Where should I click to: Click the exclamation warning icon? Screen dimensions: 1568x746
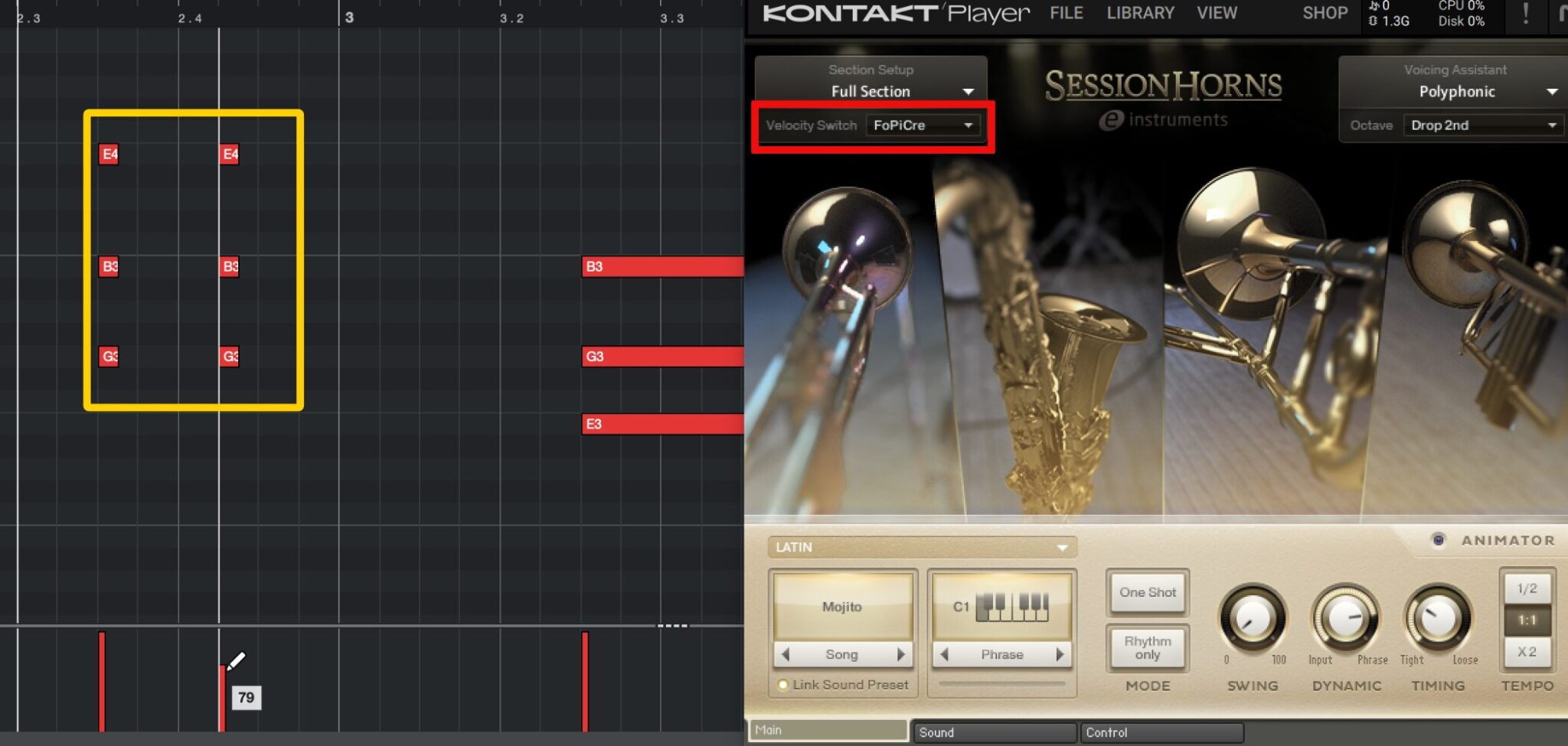pos(1525,13)
